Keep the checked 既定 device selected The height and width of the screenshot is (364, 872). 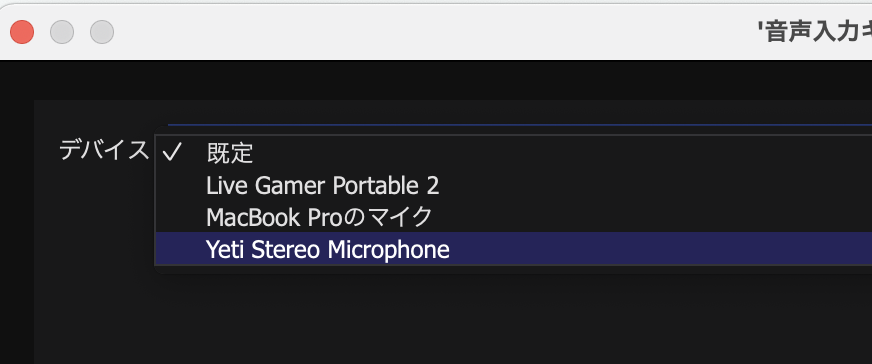click(x=513, y=153)
